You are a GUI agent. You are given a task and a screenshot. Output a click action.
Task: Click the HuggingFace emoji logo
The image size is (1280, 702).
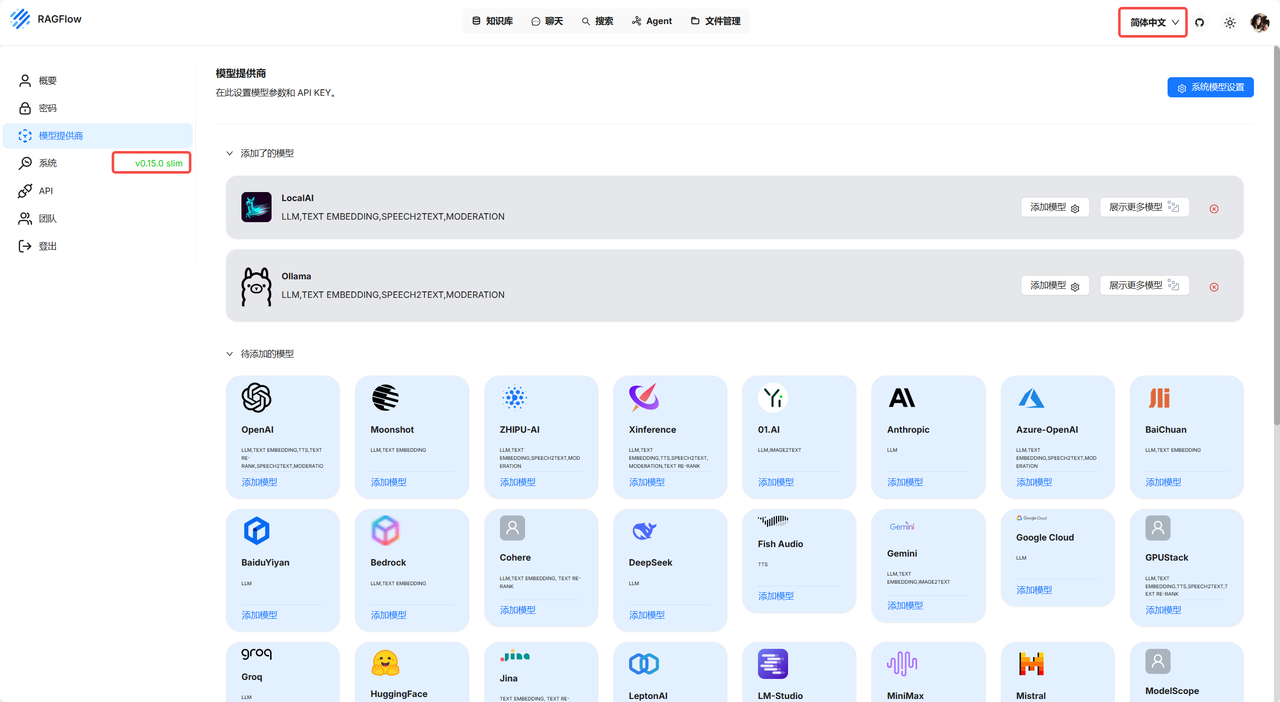[385, 663]
